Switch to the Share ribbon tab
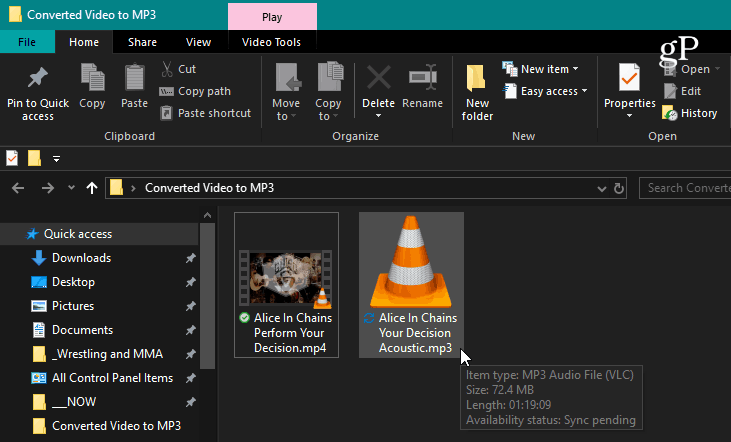The width and height of the screenshot is (731, 442). click(x=142, y=42)
